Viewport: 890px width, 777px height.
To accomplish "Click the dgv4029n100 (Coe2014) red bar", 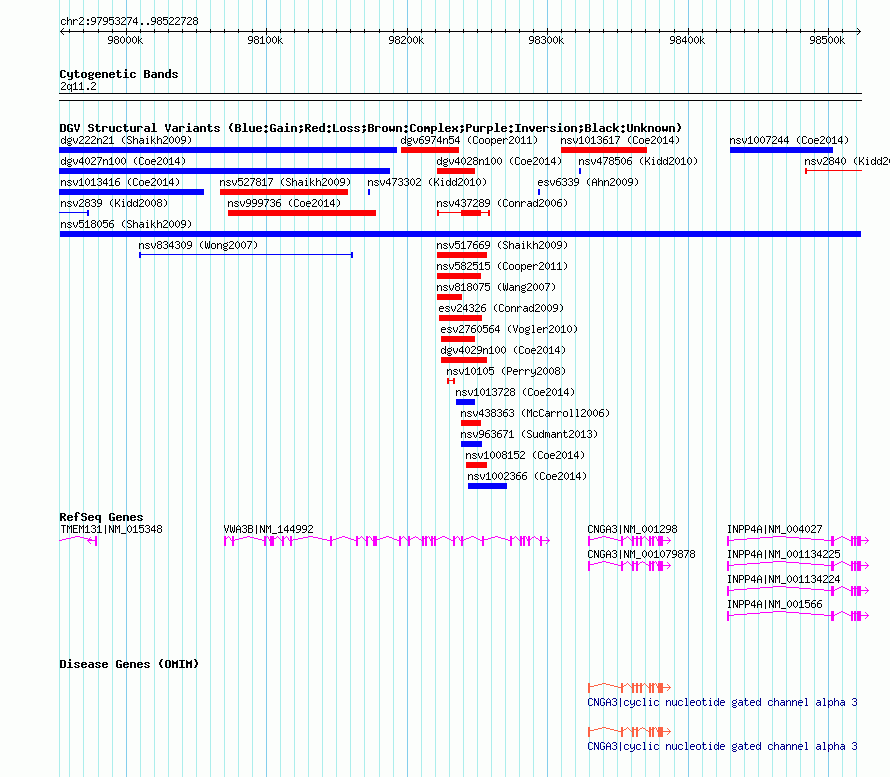I will click(x=464, y=360).
